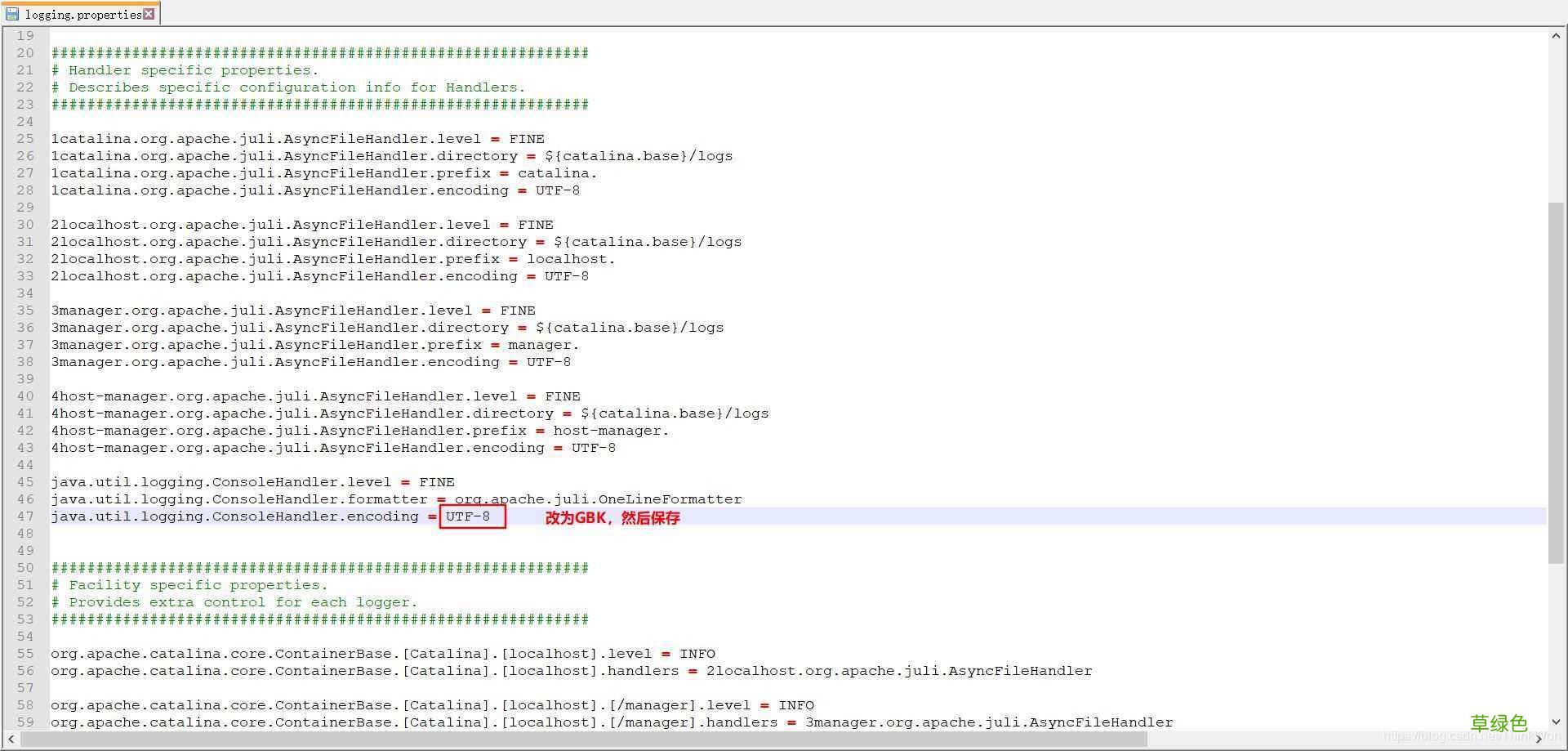Click the vertical scrollbar thumb
This screenshot has width=1568, height=751.
pyautogui.click(x=1556, y=382)
